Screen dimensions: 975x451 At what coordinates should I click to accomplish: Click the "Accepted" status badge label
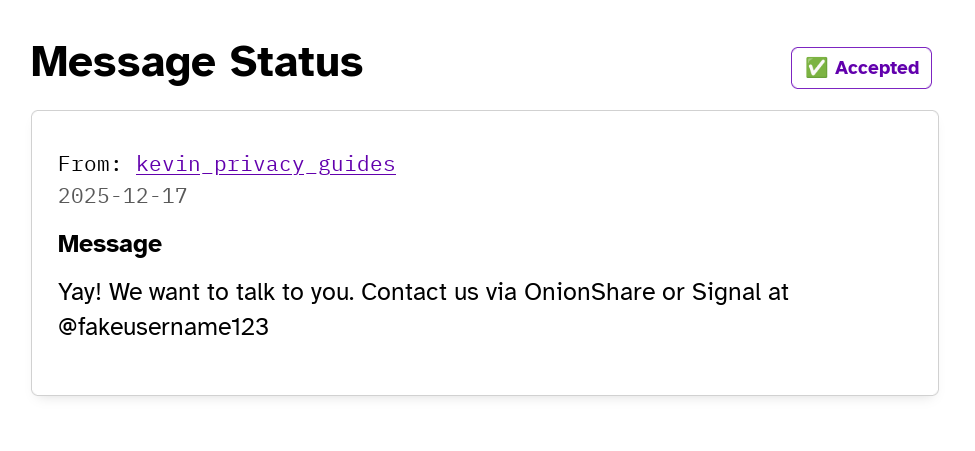pyautogui.click(x=876, y=68)
